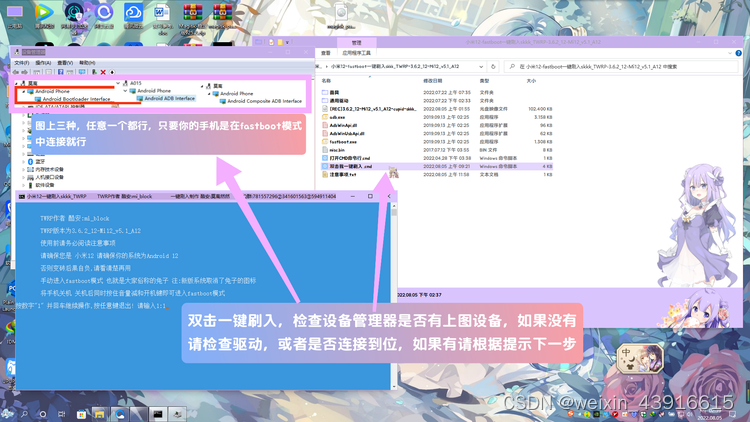Open the action center in the system tray

(732, 414)
